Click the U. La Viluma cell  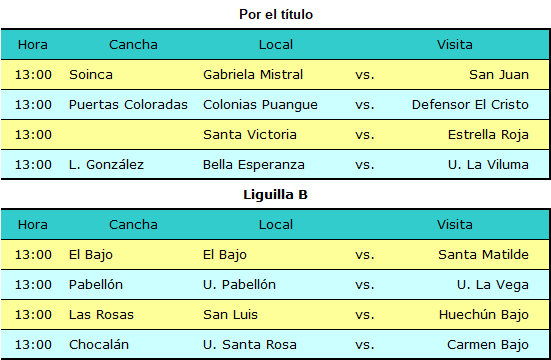tap(488, 165)
